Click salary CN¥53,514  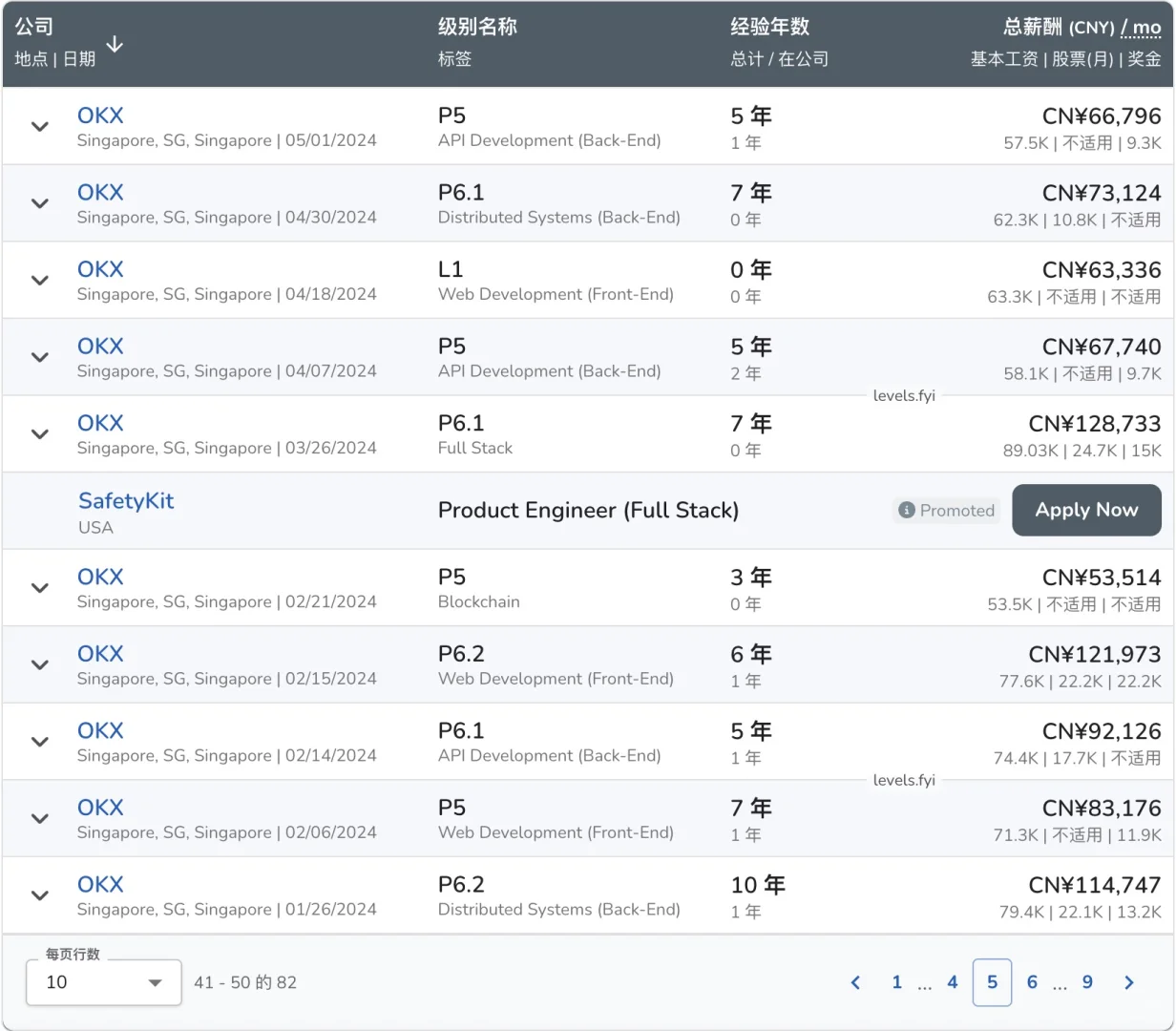click(1102, 578)
